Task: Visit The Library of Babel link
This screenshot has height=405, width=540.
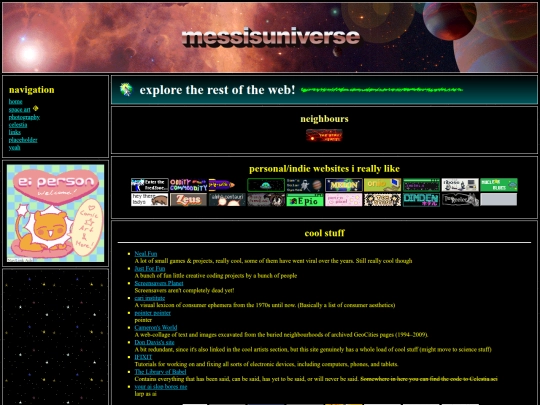Action: pyautogui.click(x=160, y=372)
